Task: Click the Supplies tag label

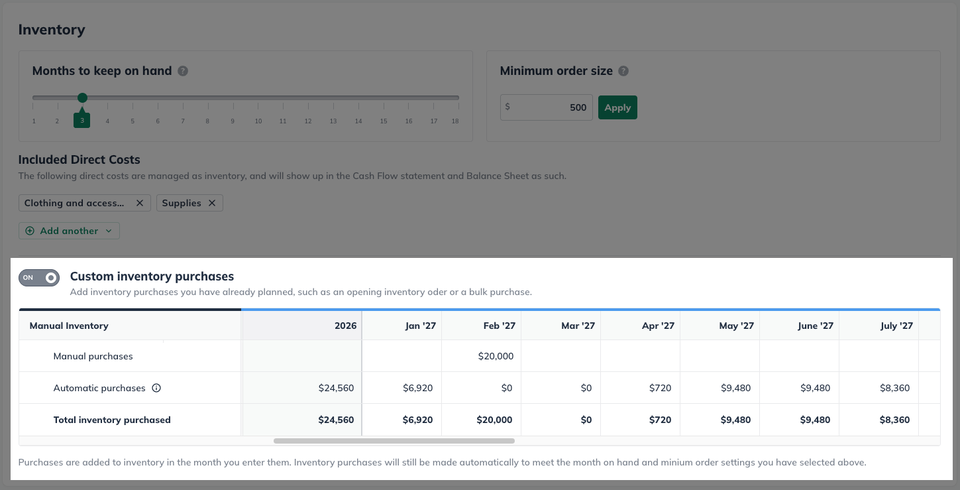Action: (181, 203)
